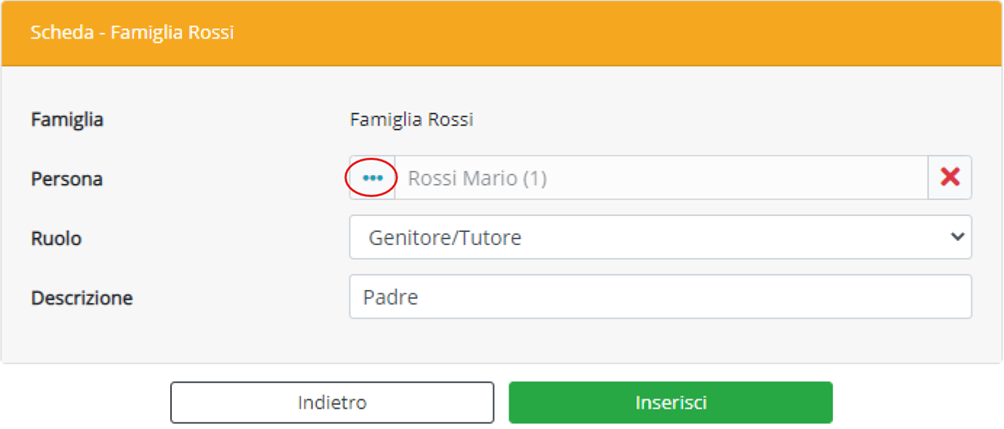
Task: Click the empty orange header bar area
Action: pos(620,32)
